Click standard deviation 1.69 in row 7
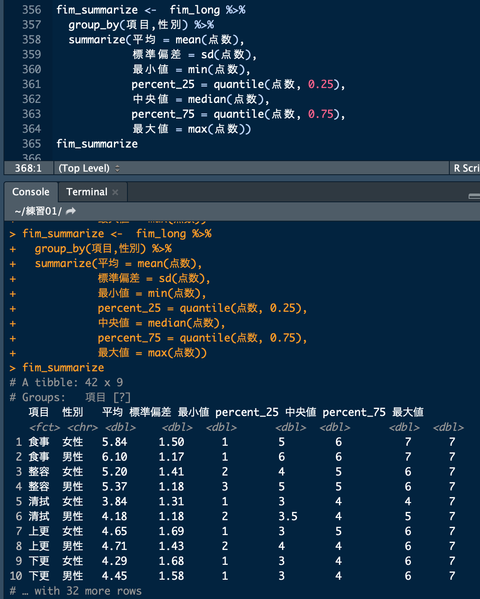The width and height of the screenshot is (480, 599). (x=171, y=531)
